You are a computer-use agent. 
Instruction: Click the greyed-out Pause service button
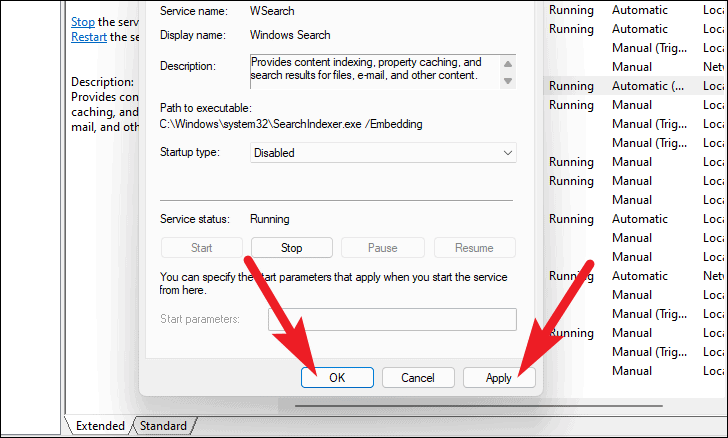(383, 248)
